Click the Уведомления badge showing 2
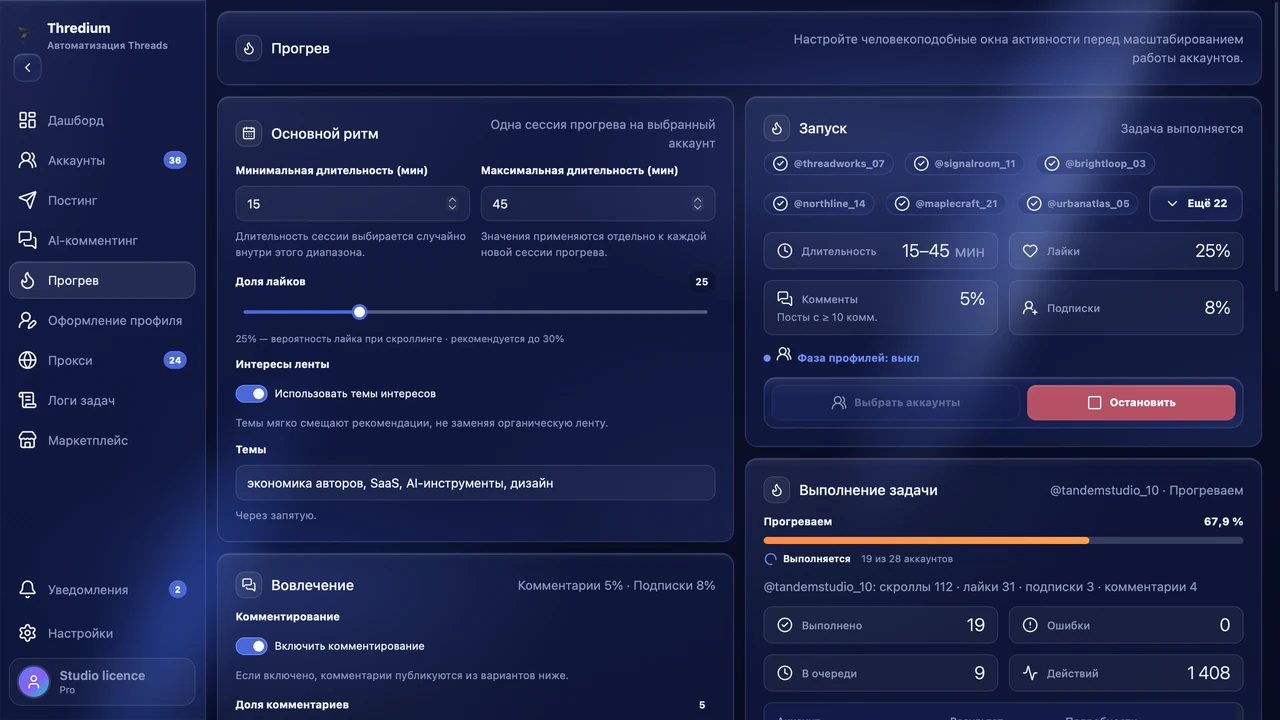The width and height of the screenshot is (1280, 720). click(x=177, y=589)
